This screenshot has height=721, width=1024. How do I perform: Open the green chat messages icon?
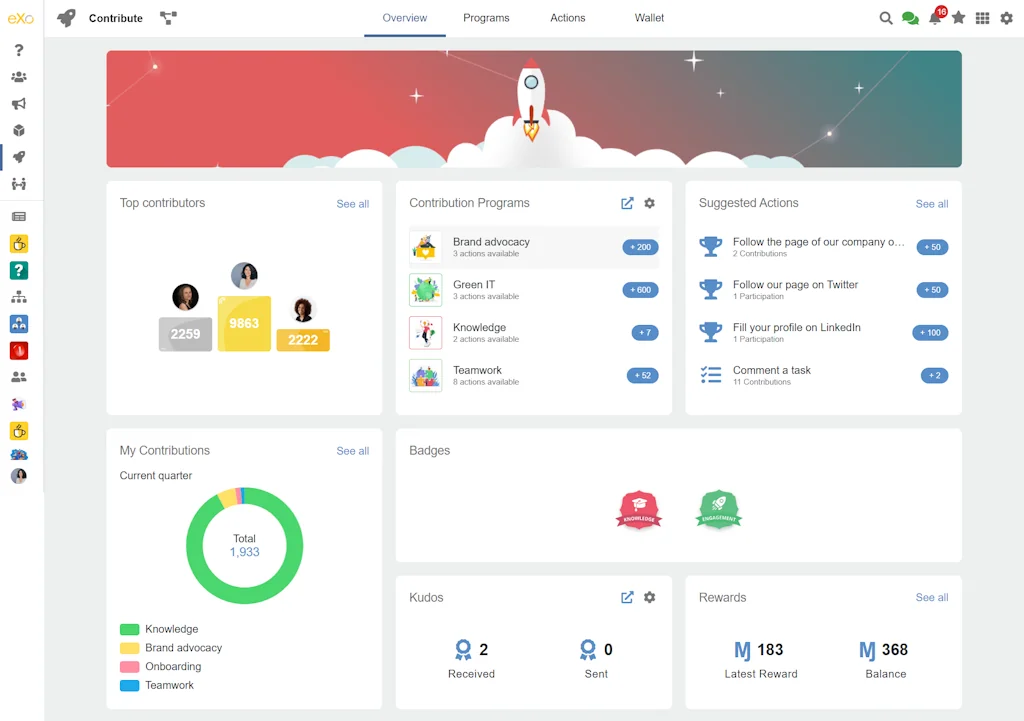910,18
